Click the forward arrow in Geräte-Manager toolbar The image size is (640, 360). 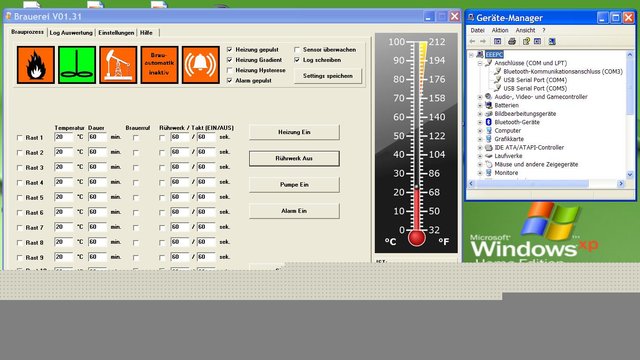coord(483,41)
